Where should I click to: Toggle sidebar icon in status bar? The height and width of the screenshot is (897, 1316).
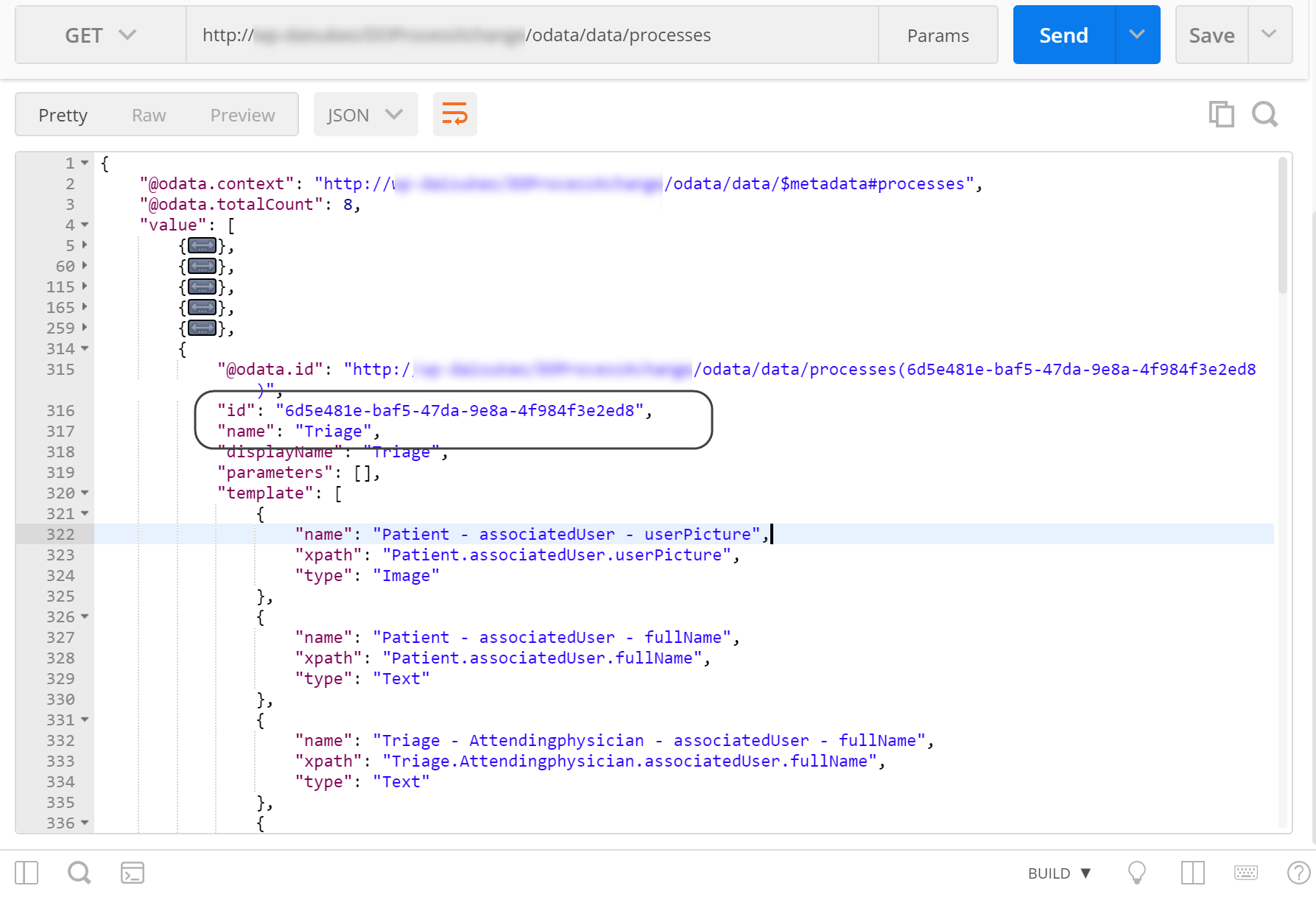click(27, 873)
